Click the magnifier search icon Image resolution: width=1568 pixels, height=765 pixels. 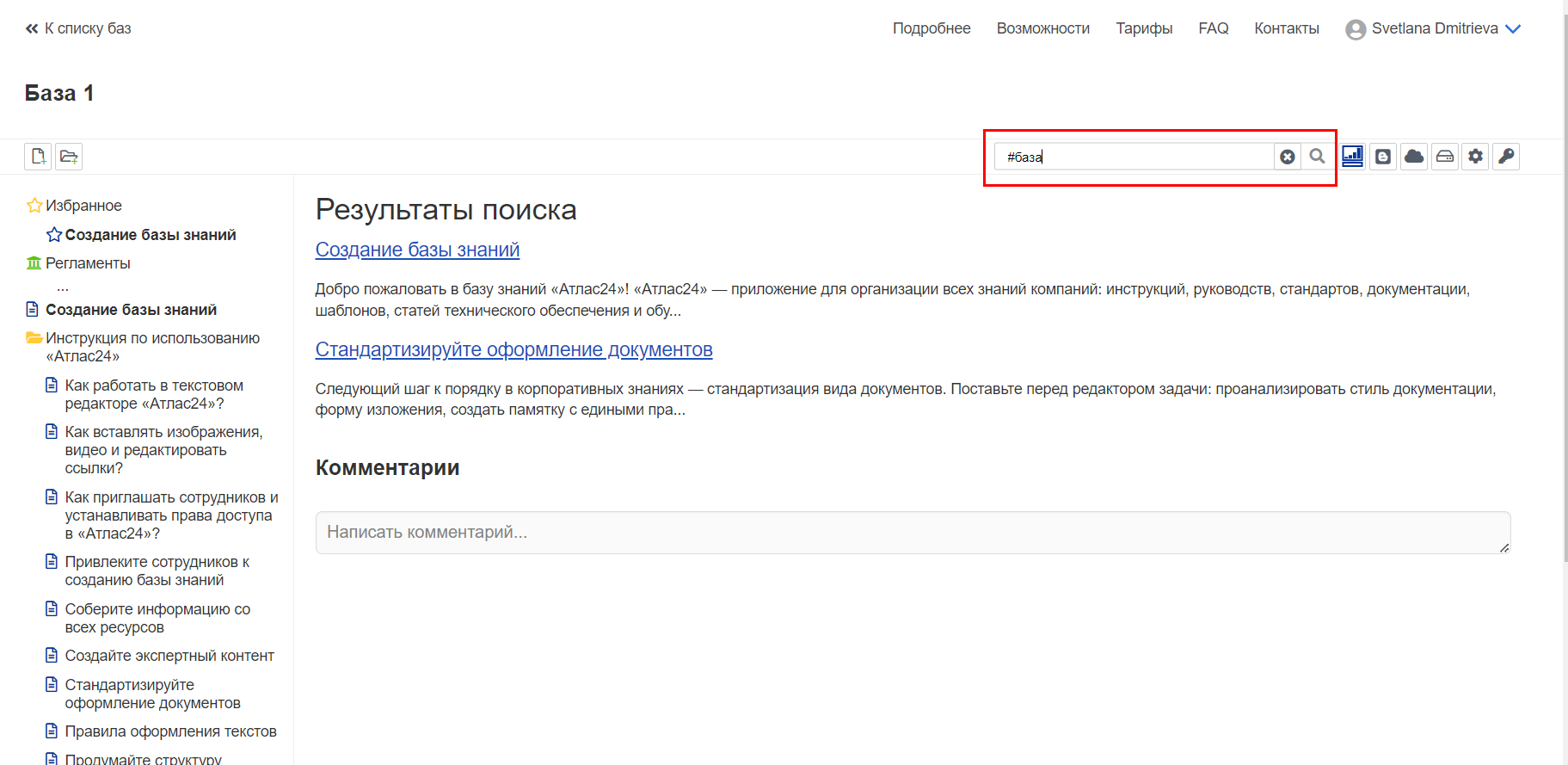click(x=1317, y=156)
